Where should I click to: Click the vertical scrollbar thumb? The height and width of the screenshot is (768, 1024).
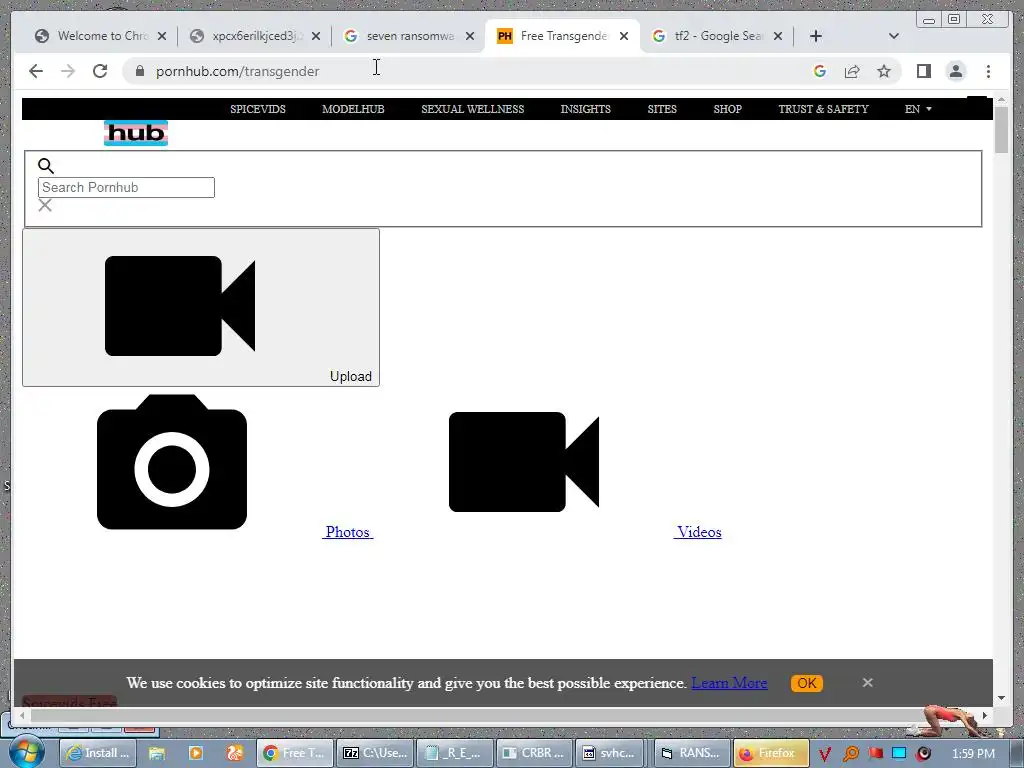[1002, 129]
